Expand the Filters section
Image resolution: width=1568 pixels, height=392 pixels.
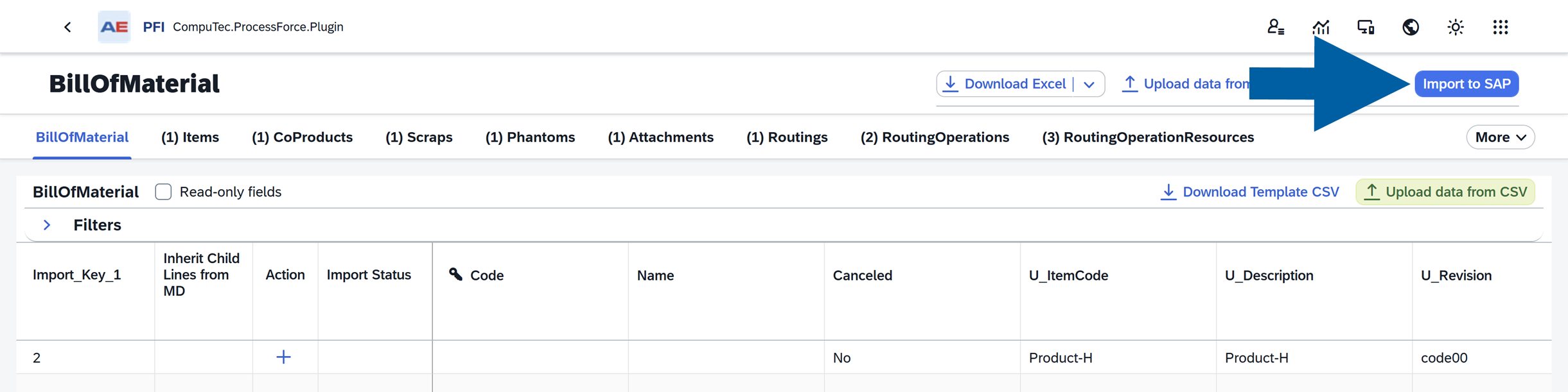47,225
